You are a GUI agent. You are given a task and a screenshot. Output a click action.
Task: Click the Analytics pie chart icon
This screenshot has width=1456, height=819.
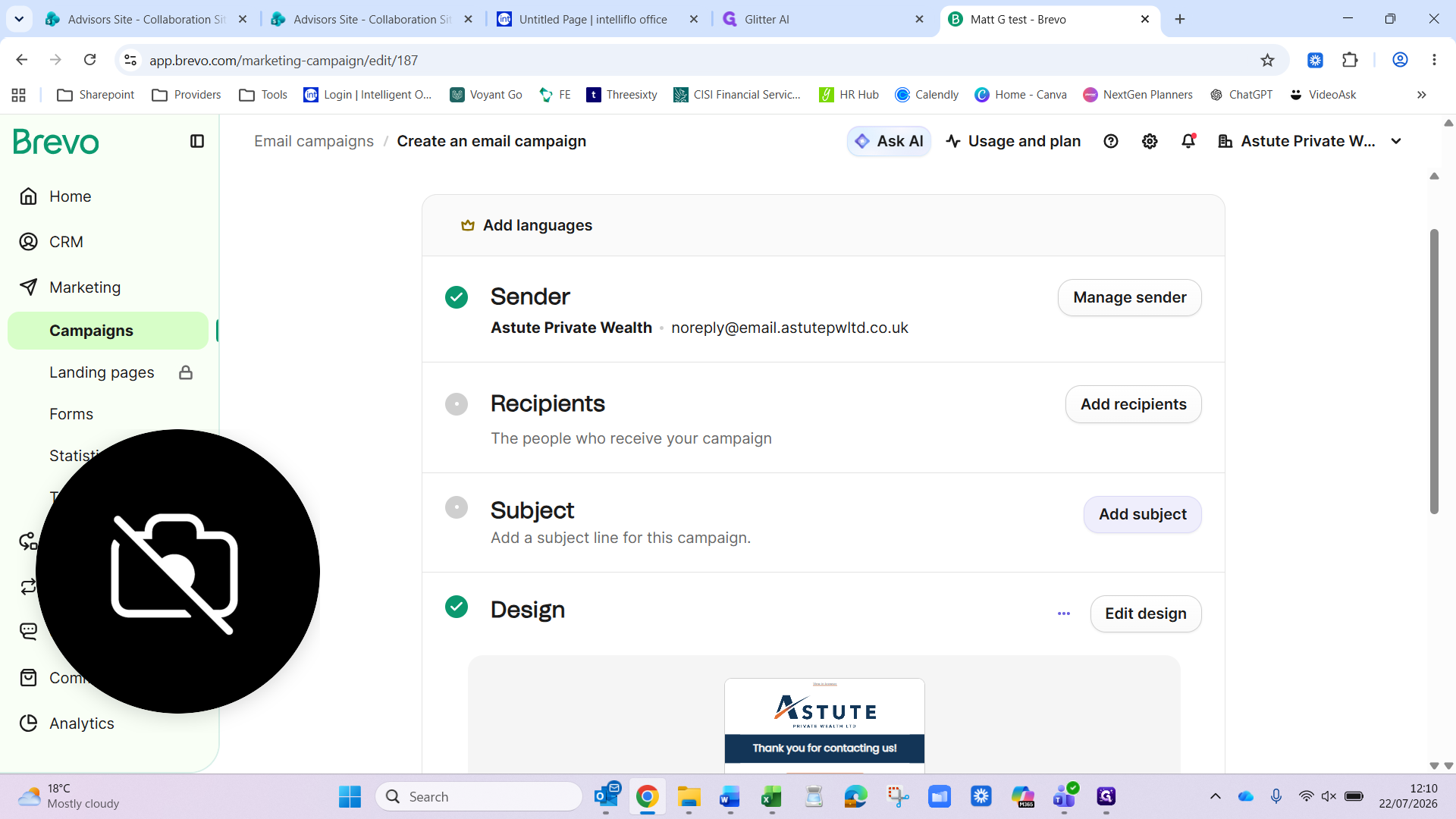(x=28, y=723)
